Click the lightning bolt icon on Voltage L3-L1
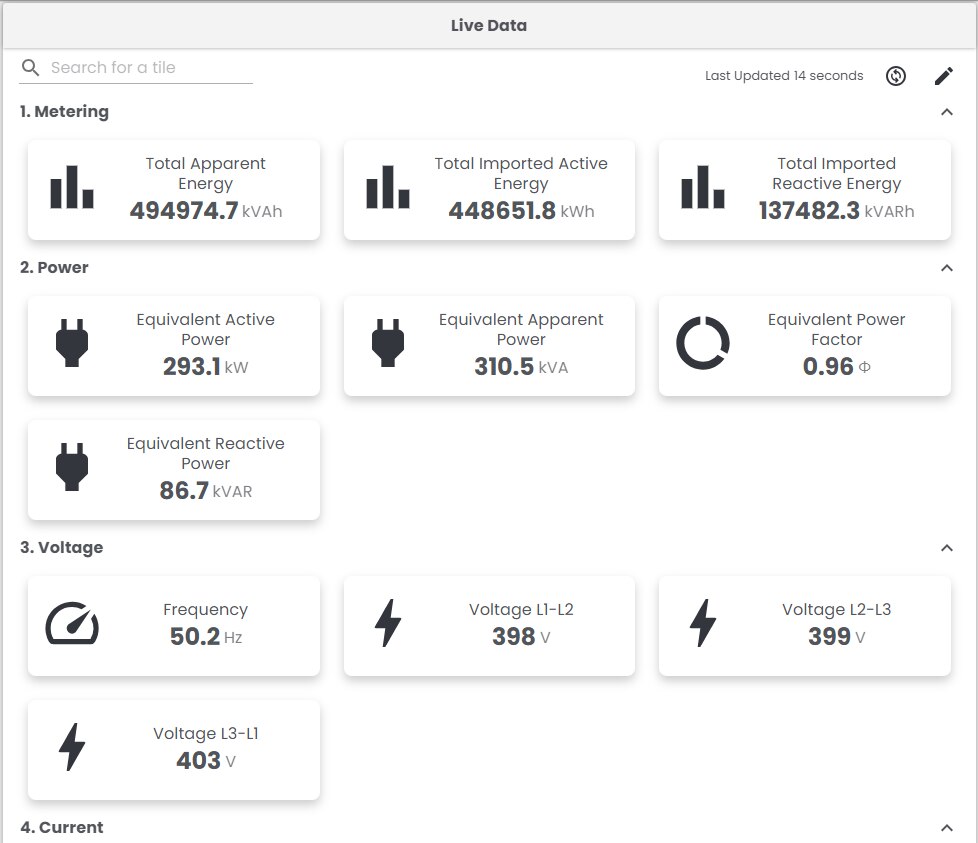 click(x=72, y=748)
